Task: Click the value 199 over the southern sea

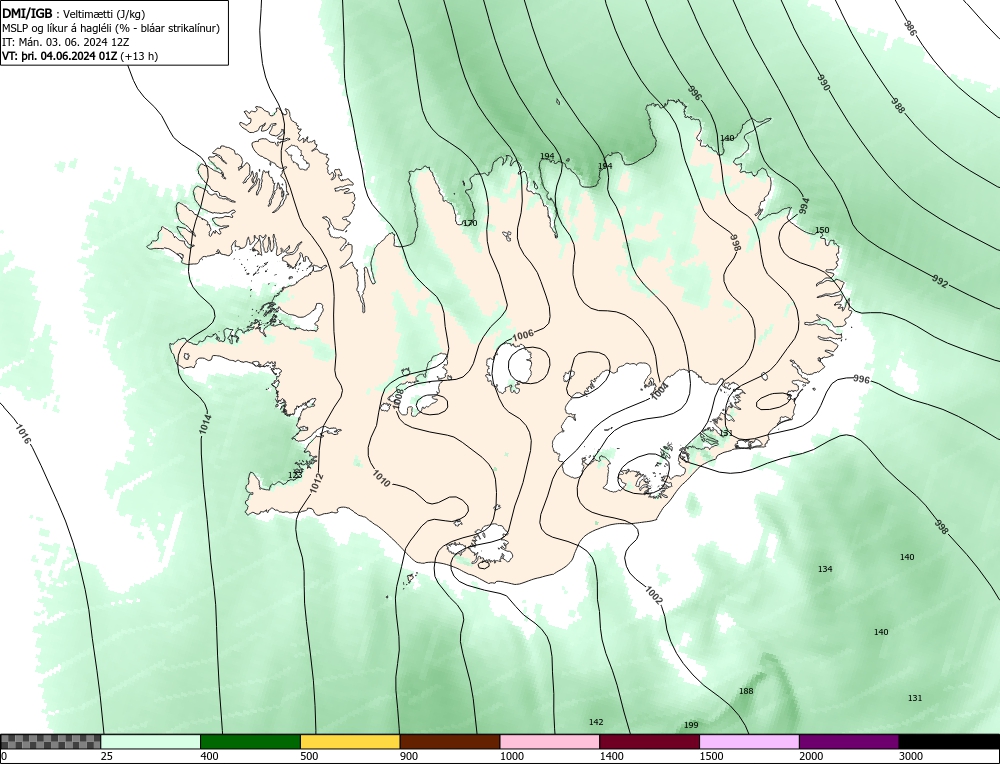Action: (x=691, y=725)
